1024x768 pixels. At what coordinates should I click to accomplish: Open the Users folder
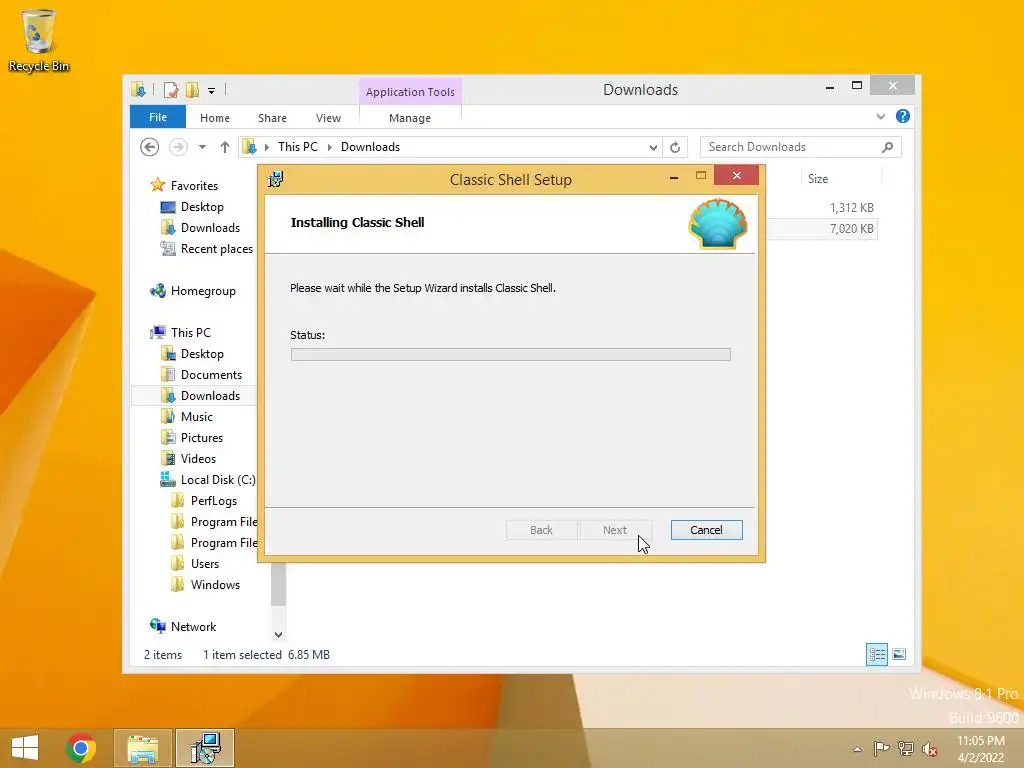(x=204, y=564)
